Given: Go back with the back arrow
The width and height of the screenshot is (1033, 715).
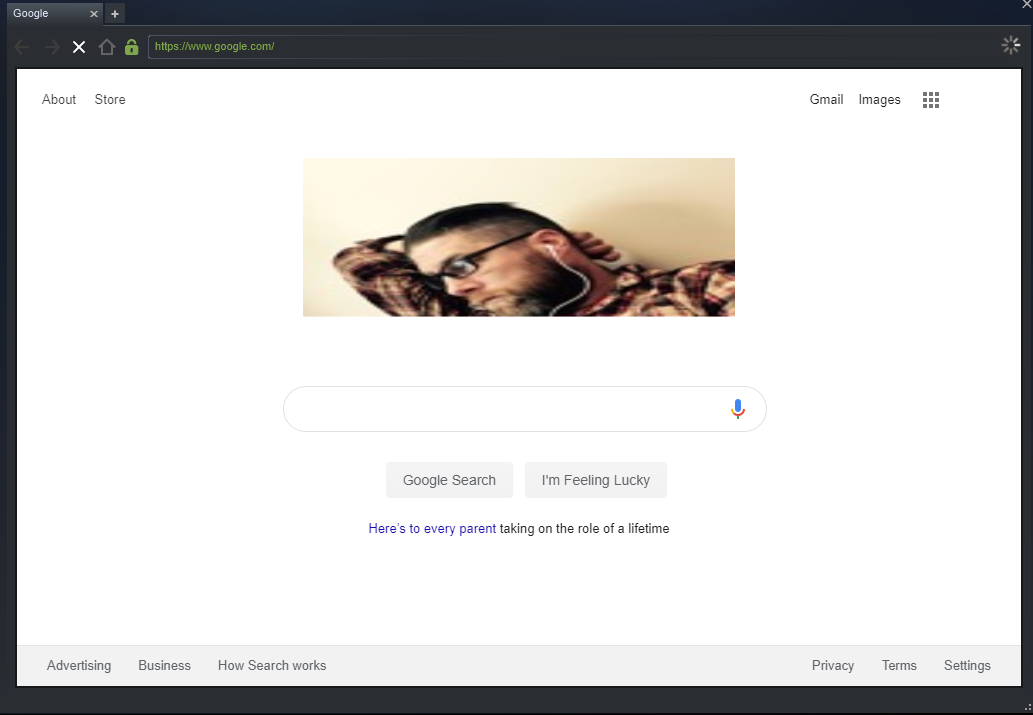Looking at the screenshot, I should point(21,47).
